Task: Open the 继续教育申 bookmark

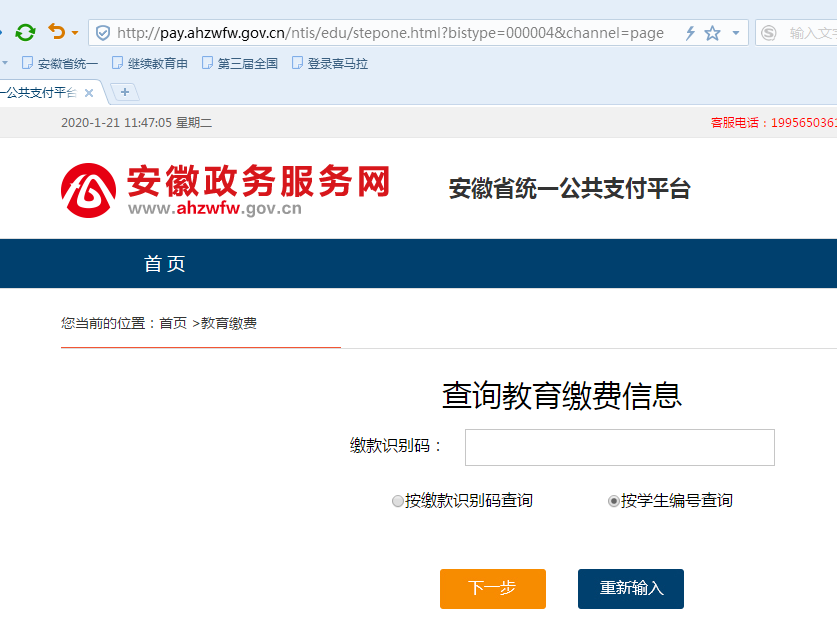Action: (x=149, y=64)
